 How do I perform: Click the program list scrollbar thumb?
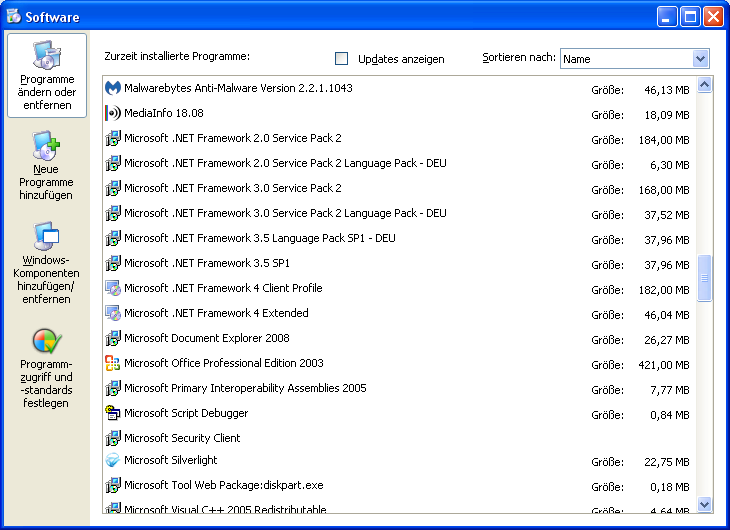coord(704,278)
